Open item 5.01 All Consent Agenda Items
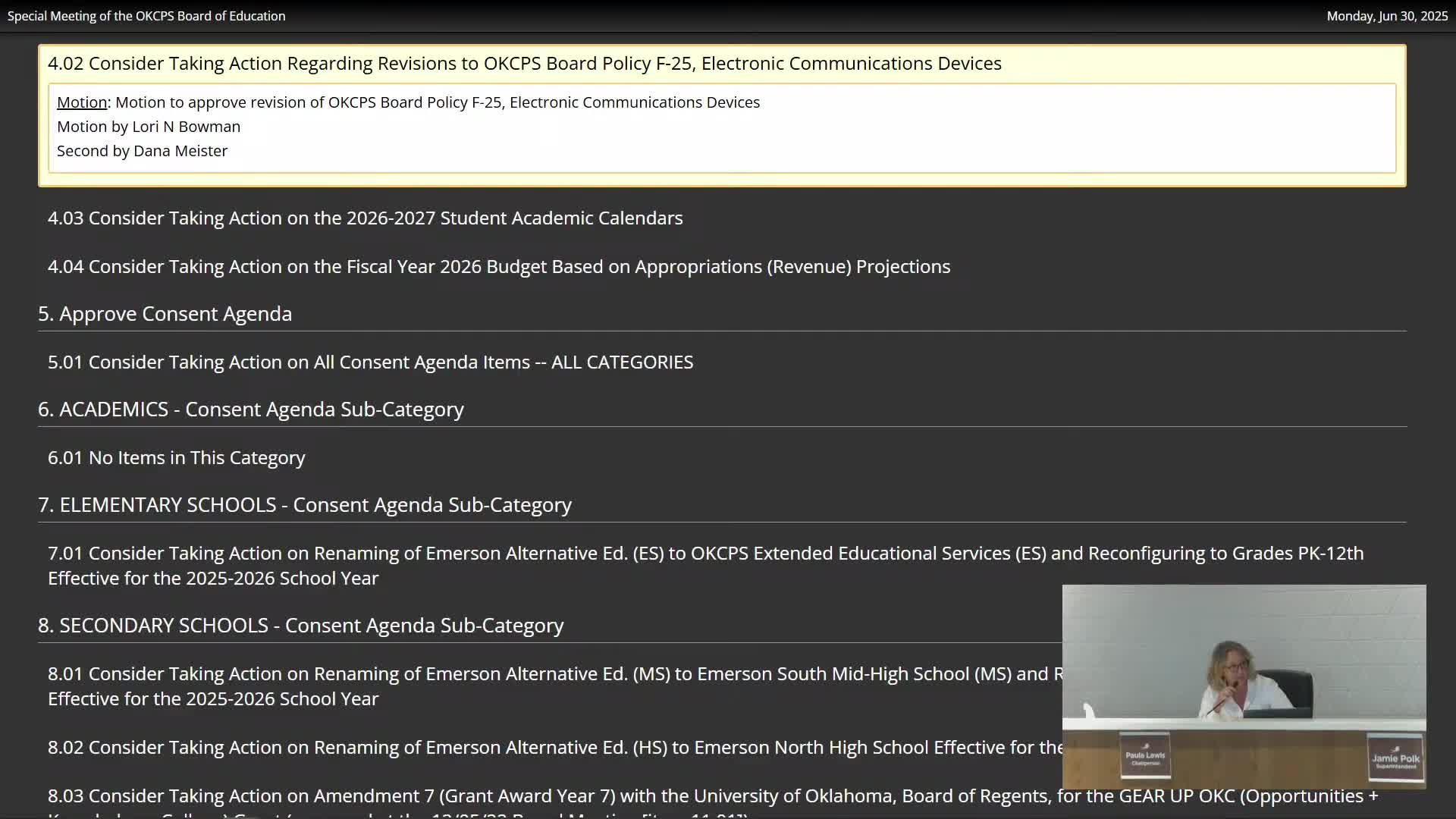The image size is (1456, 819). pyautogui.click(x=370, y=362)
